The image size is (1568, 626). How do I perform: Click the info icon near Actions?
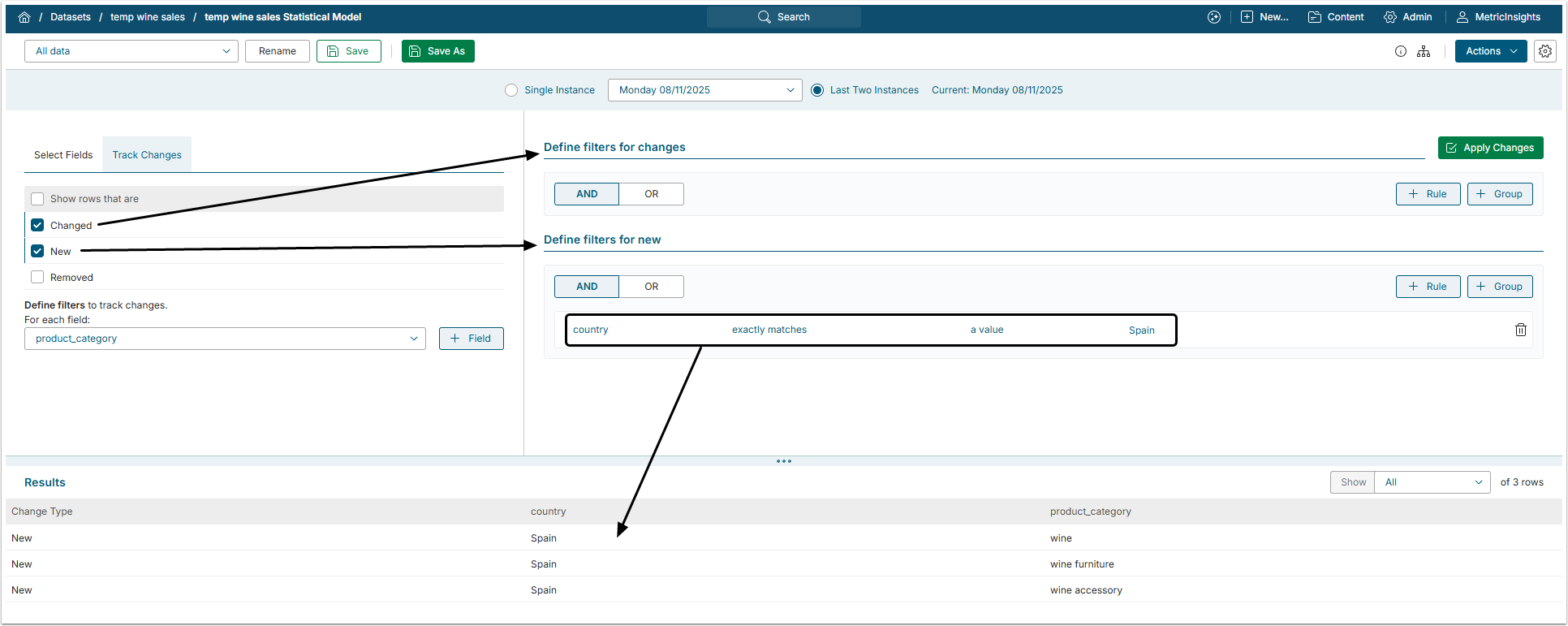pyautogui.click(x=1400, y=51)
